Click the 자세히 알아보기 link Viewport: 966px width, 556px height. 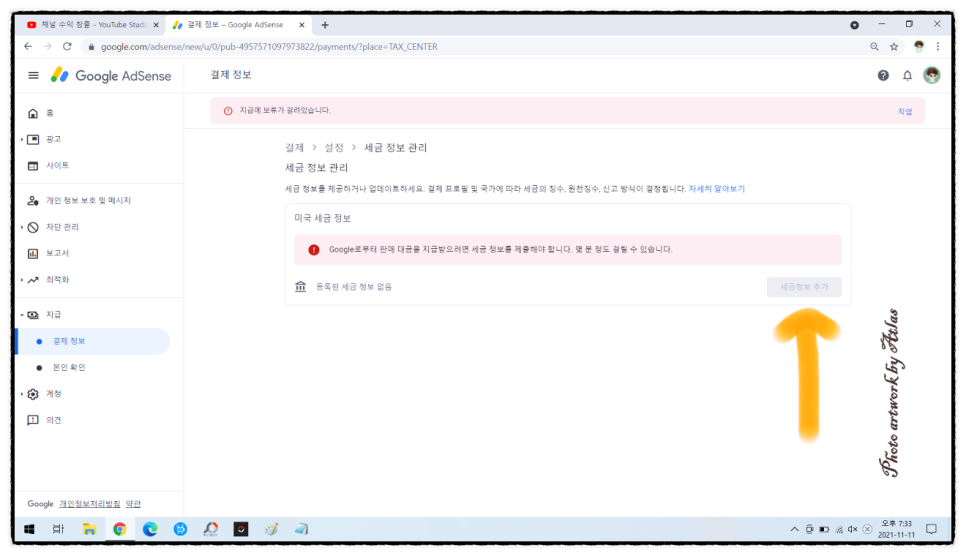click(716, 189)
